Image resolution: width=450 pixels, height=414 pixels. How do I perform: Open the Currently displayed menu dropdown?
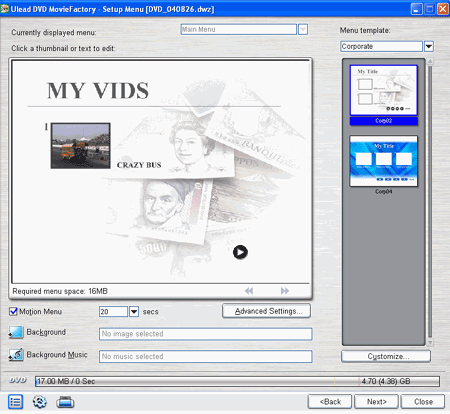[x=303, y=29]
